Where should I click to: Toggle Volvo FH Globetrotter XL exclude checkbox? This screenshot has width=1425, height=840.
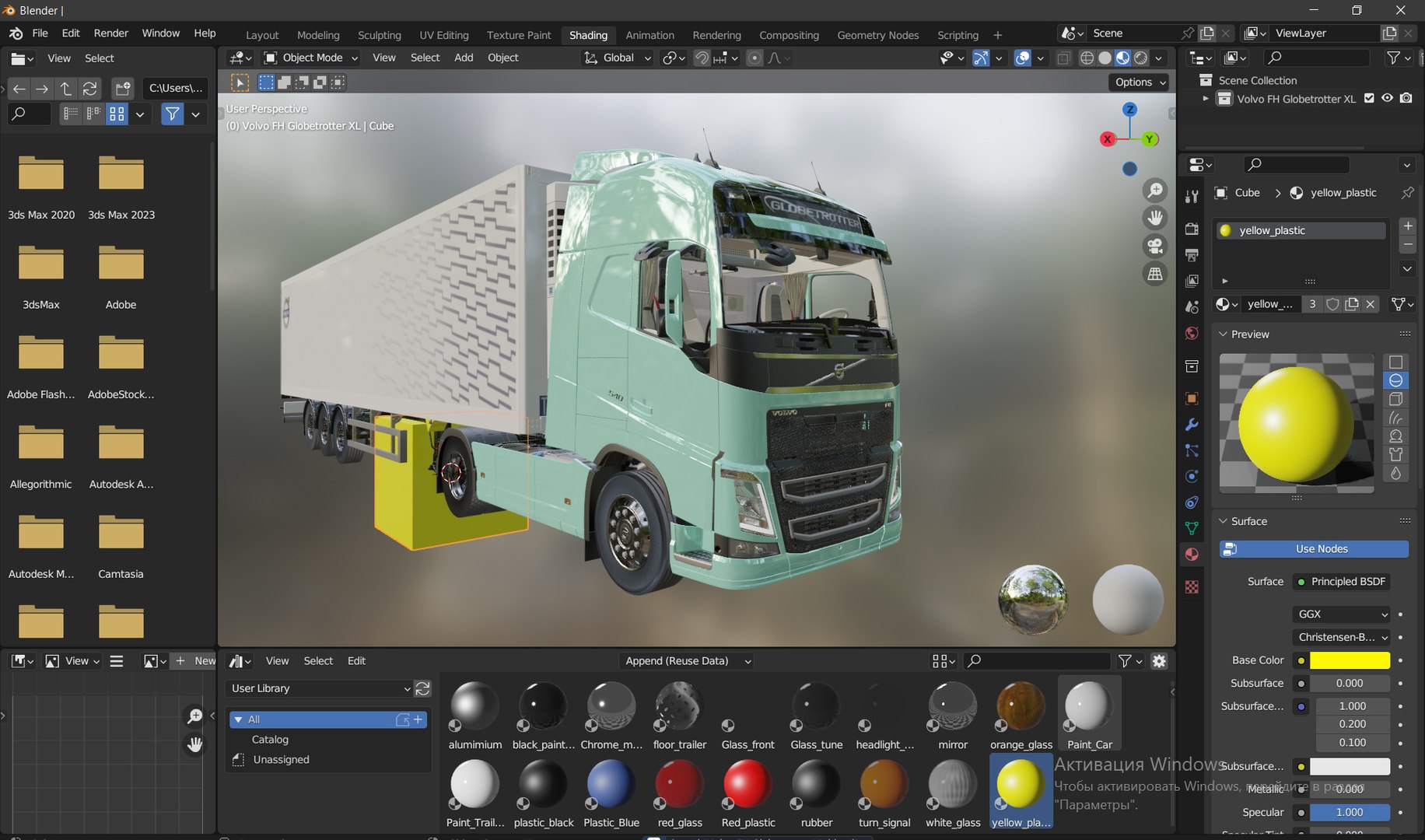pos(1369,99)
